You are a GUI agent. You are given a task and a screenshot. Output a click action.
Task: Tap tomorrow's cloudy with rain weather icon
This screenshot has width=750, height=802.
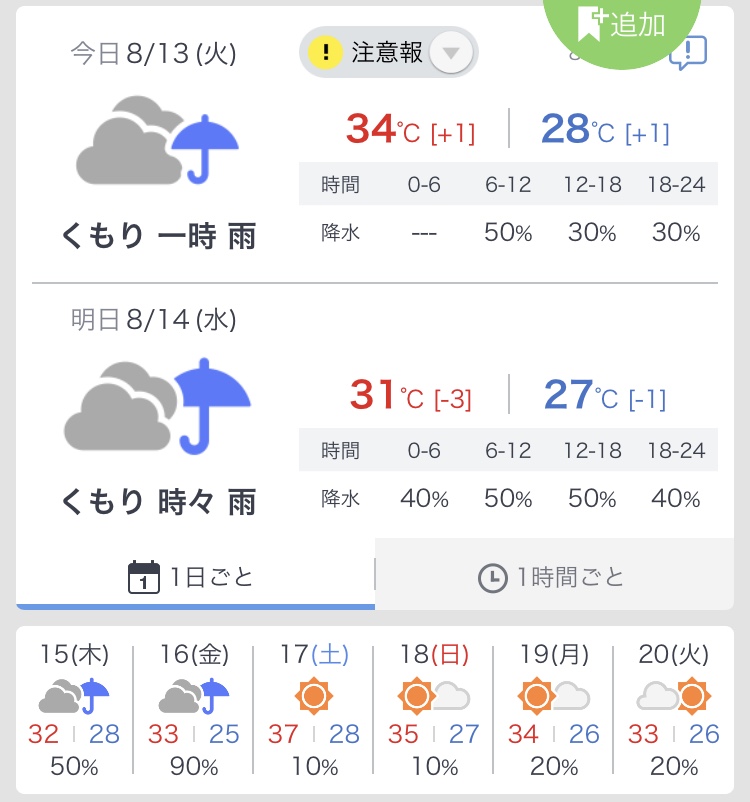click(157, 406)
